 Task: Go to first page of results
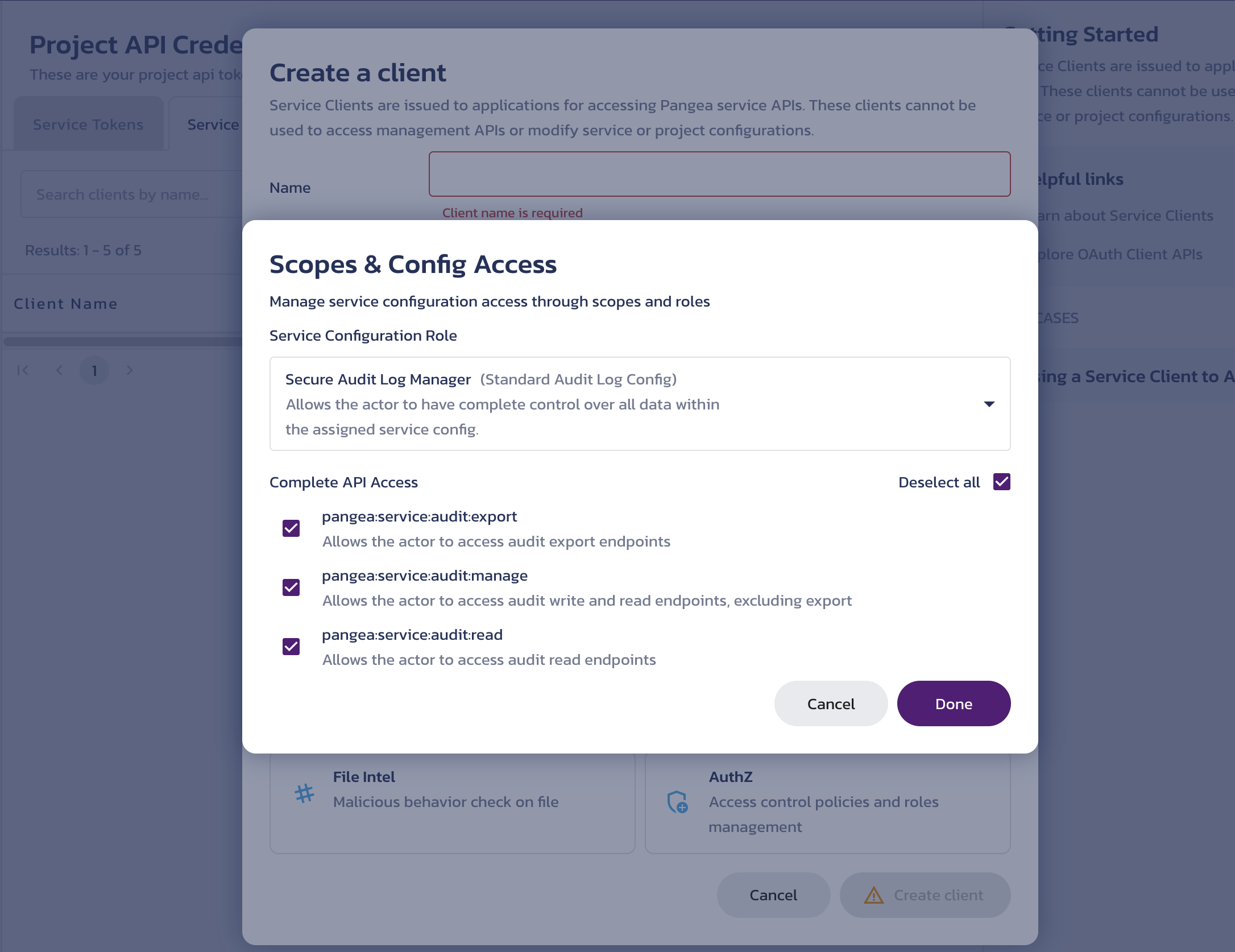coord(23,370)
